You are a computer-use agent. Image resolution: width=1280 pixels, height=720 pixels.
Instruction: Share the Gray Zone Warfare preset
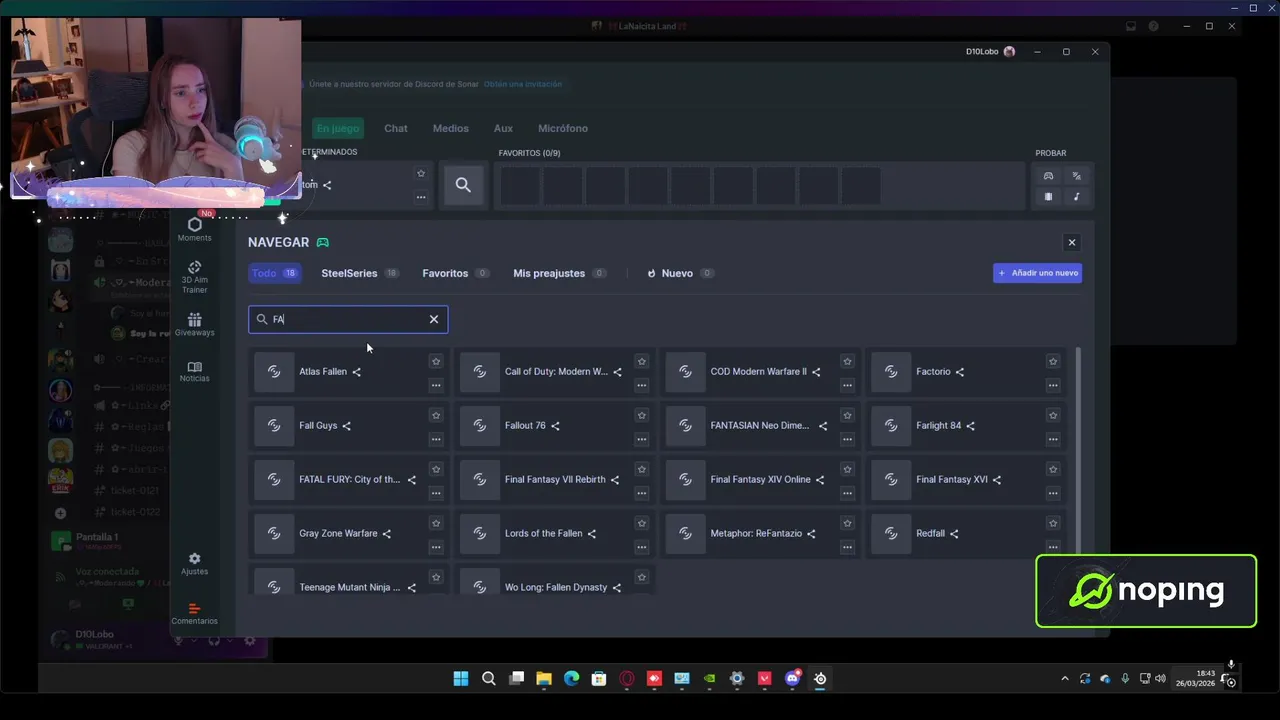386,534
